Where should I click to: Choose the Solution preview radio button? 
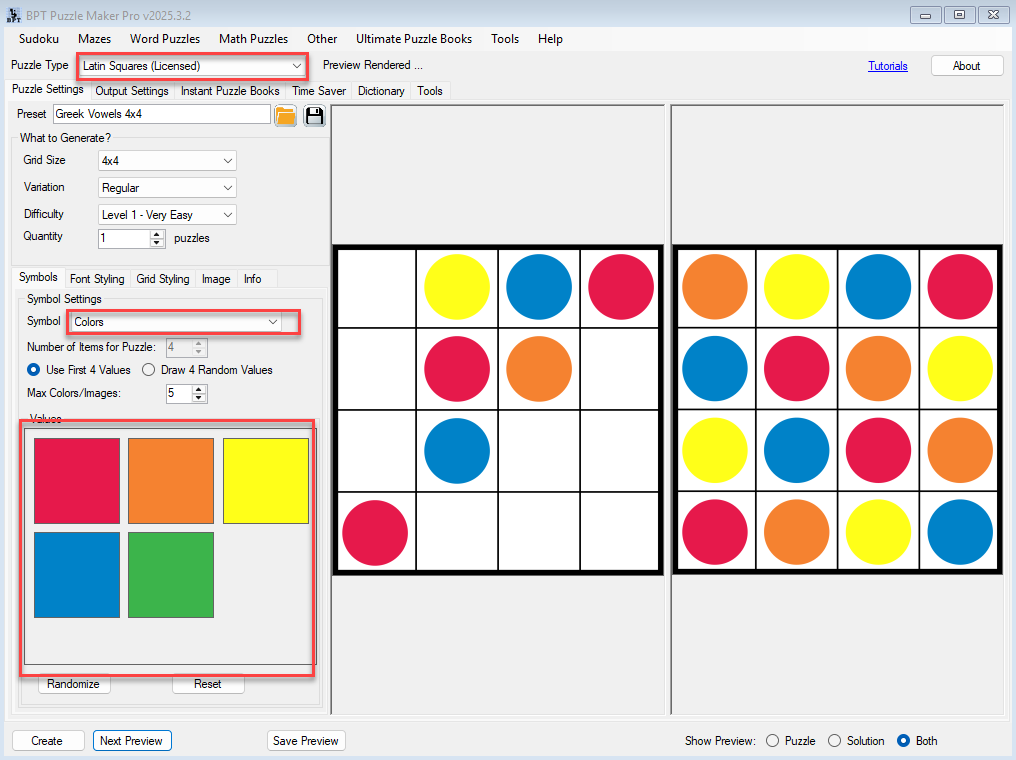[x=834, y=741]
